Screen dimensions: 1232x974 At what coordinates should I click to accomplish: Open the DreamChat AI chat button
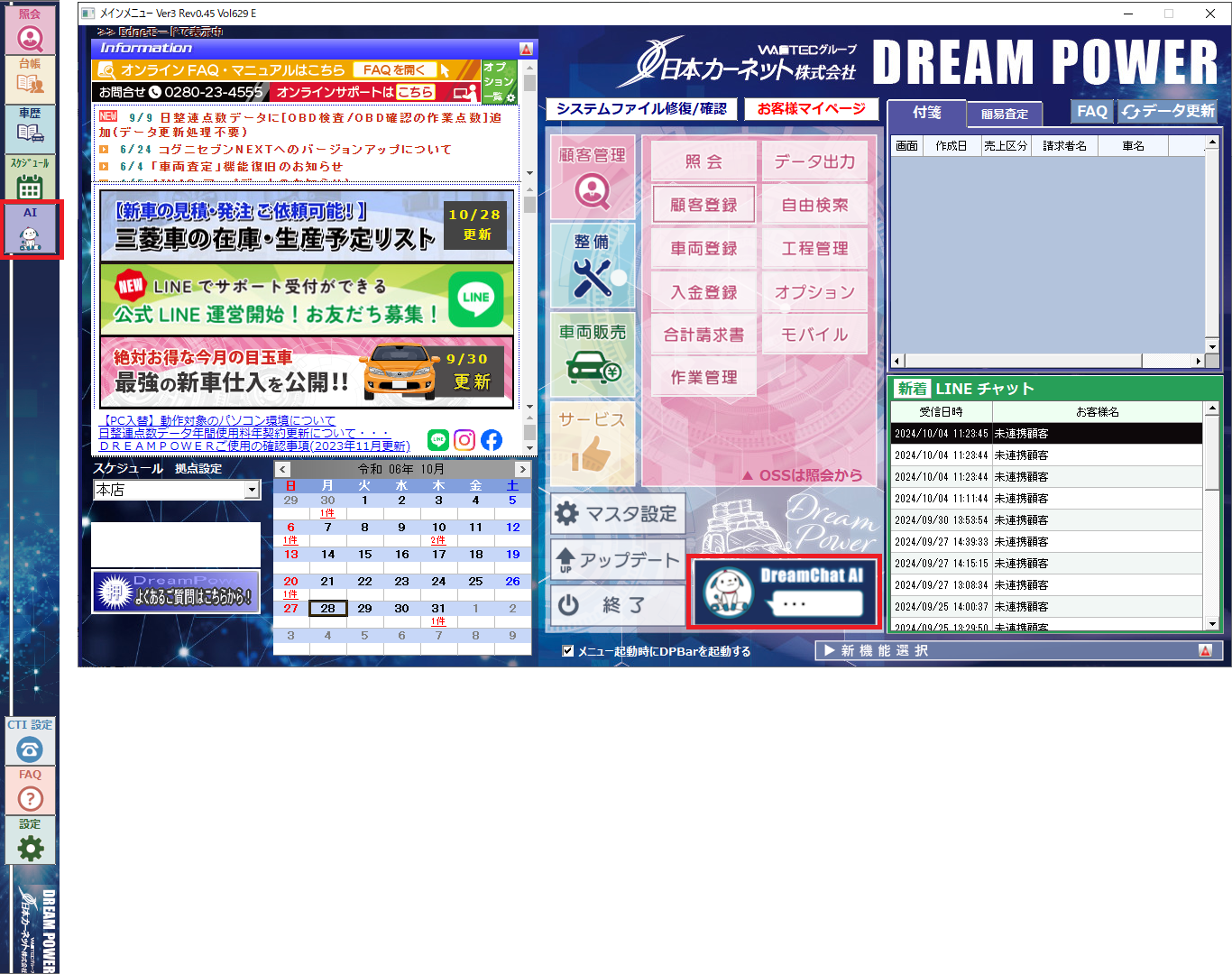pyautogui.click(x=785, y=592)
